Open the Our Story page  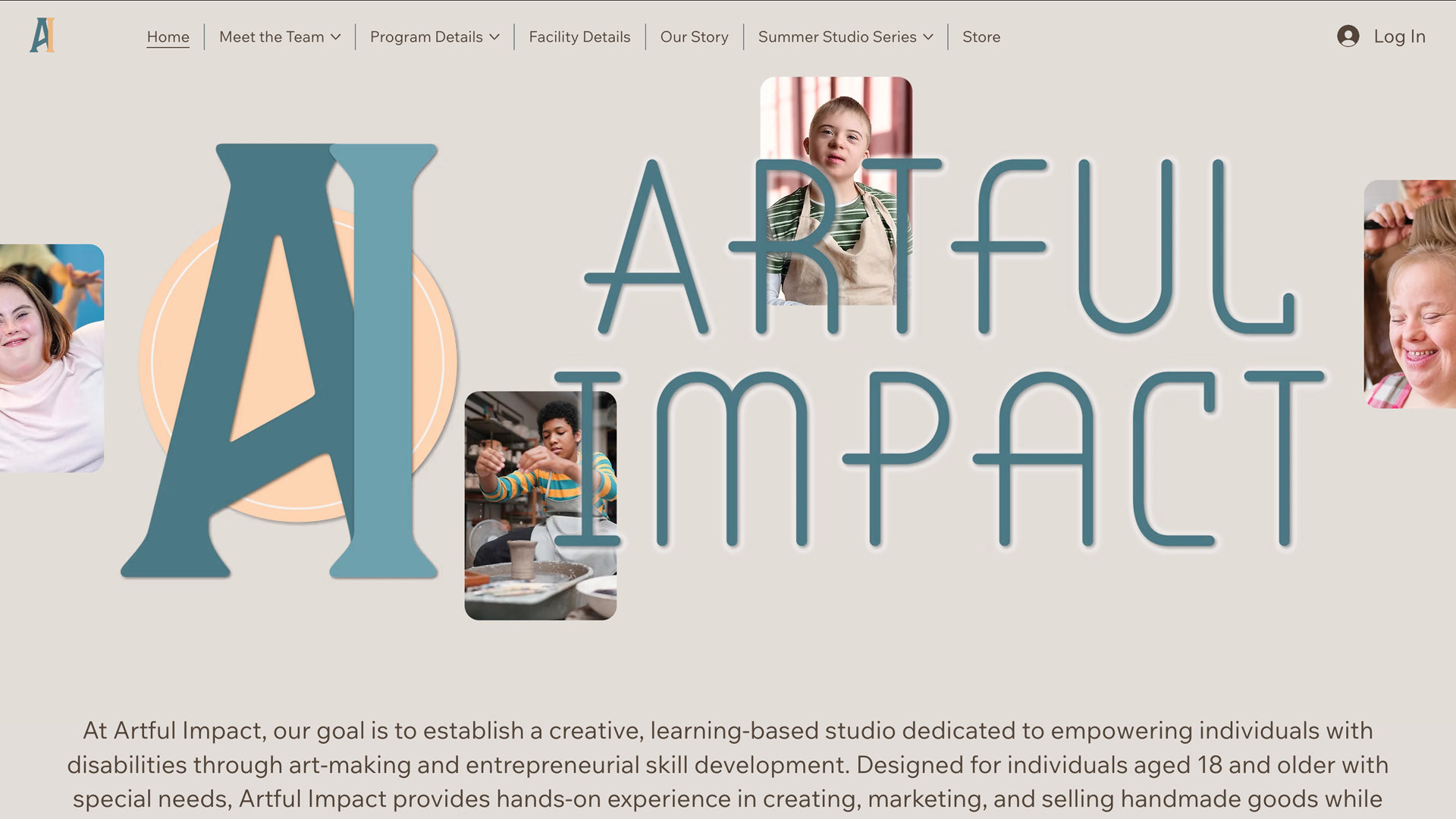pyautogui.click(x=694, y=36)
